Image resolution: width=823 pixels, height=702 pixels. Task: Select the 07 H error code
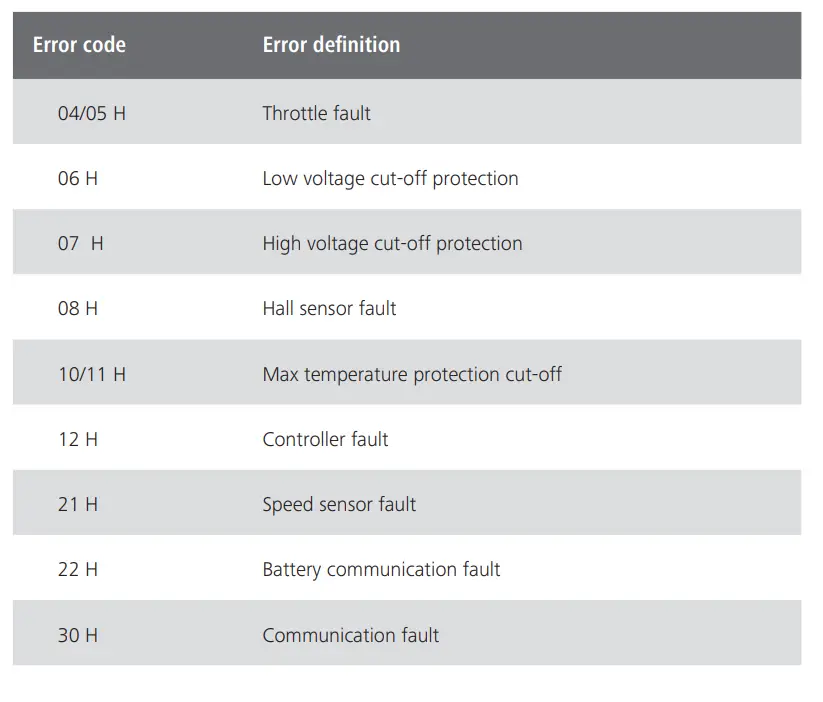click(x=80, y=244)
